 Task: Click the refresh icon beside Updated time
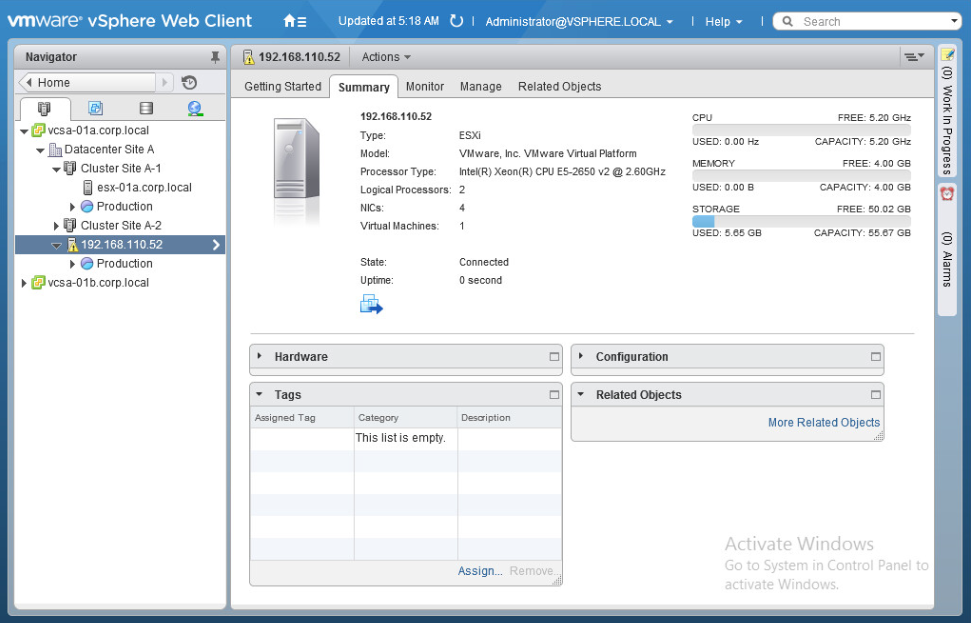click(x=456, y=21)
